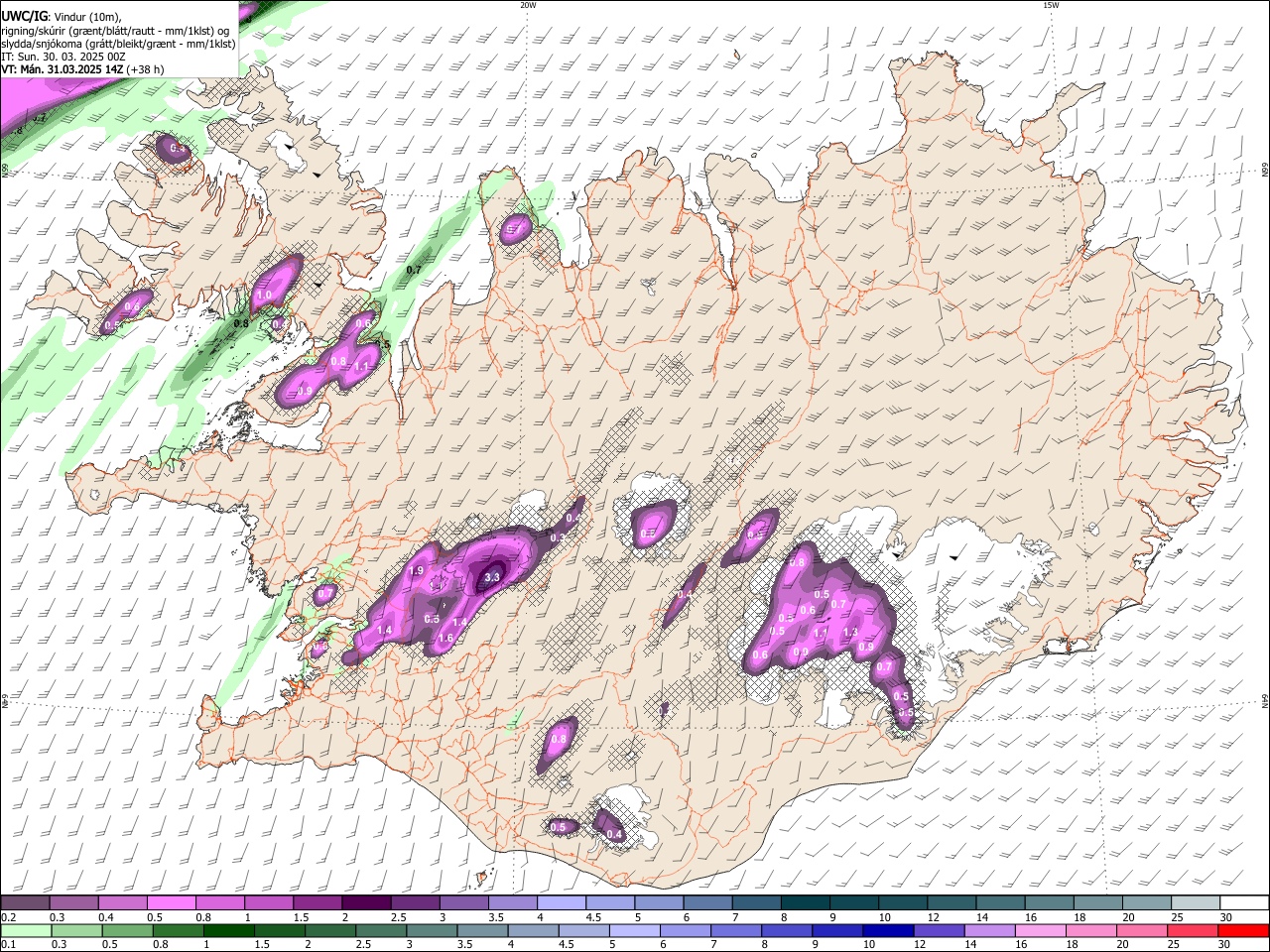Pick the top-row swatch between 0.2 and 0.3
Viewport: 1270px width, 952px height.
(25, 903)
